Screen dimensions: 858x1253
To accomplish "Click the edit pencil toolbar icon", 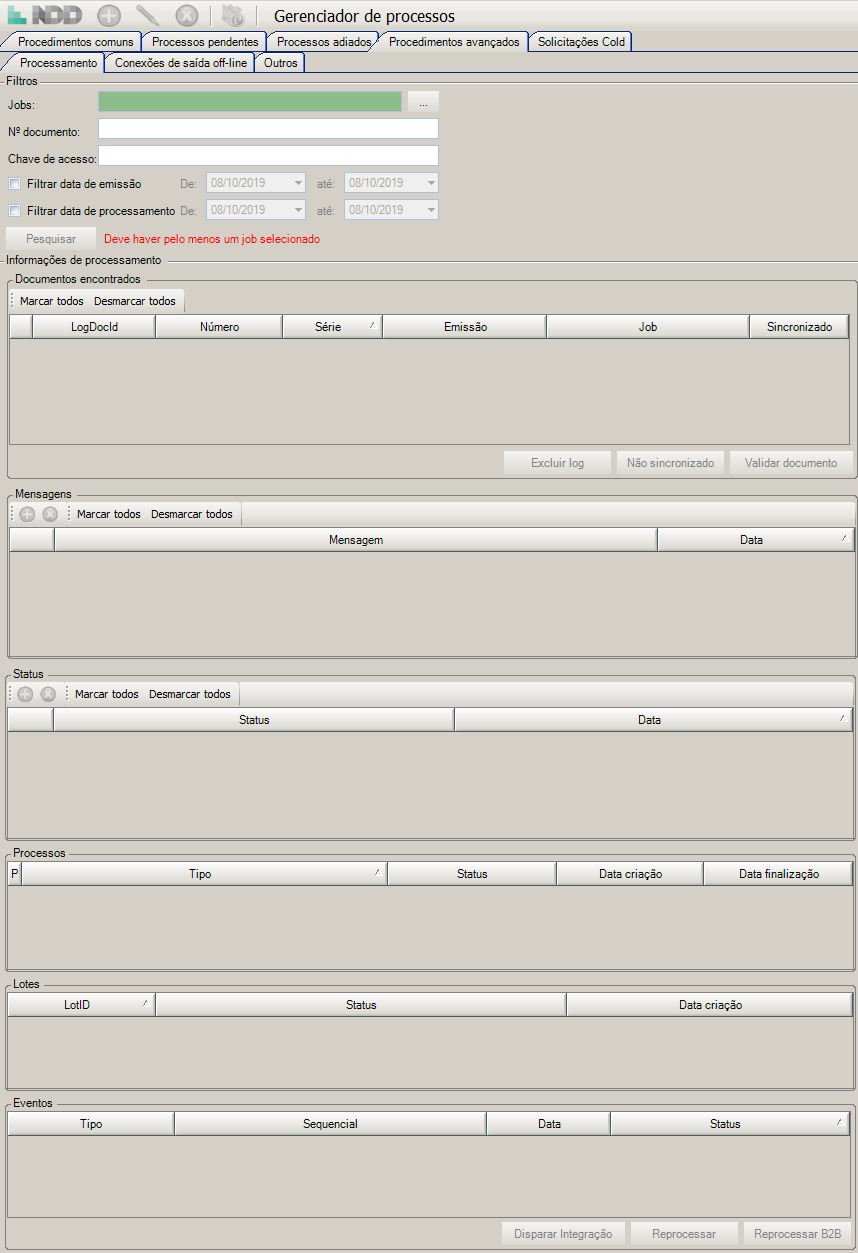I will [148, 15].
